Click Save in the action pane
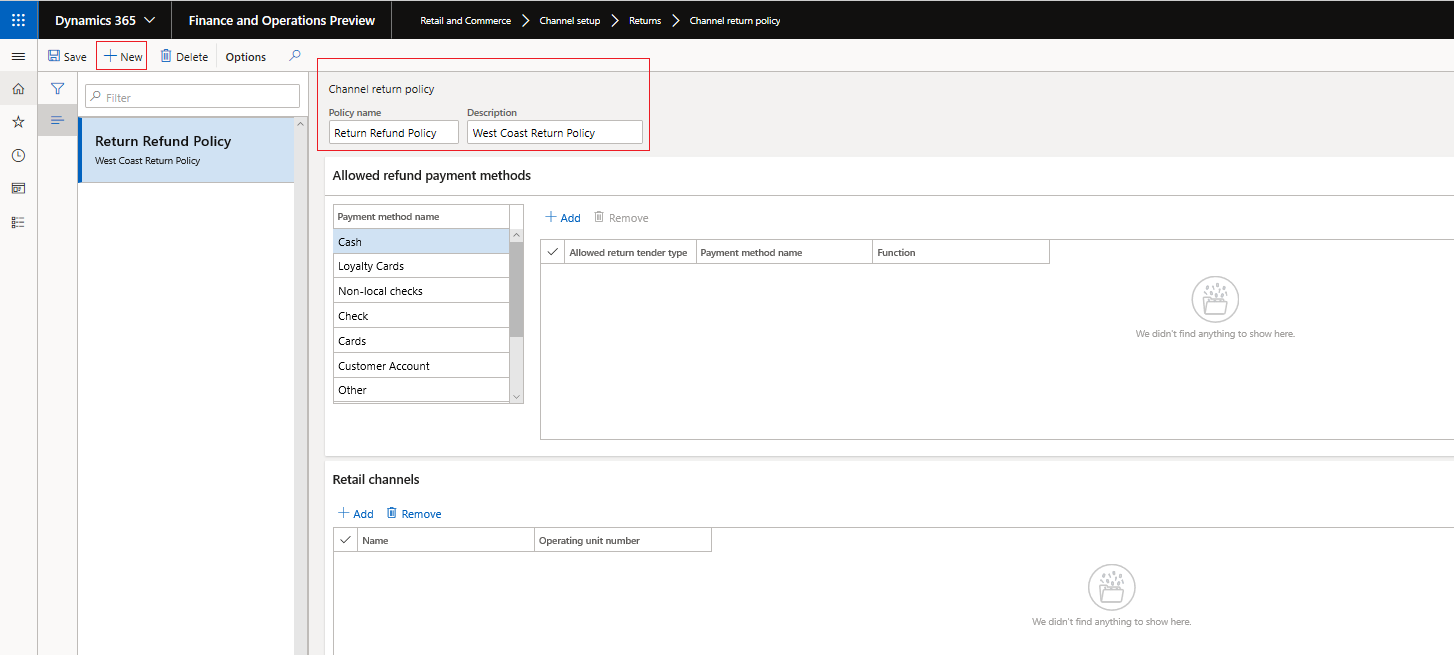Screen dimensions: 1454x655 click(67, 57)
